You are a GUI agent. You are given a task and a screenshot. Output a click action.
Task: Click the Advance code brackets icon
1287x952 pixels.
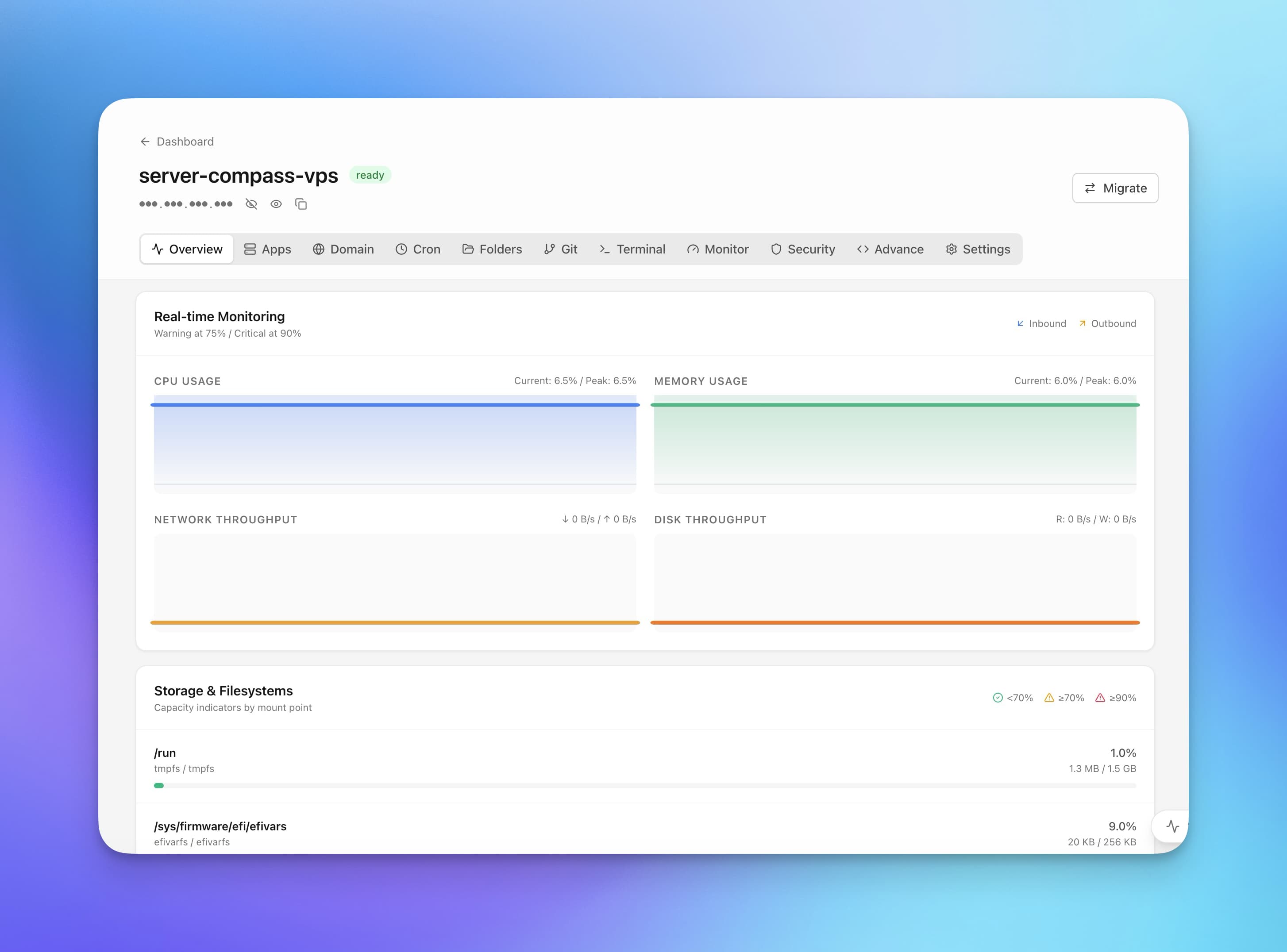(863, 249)
